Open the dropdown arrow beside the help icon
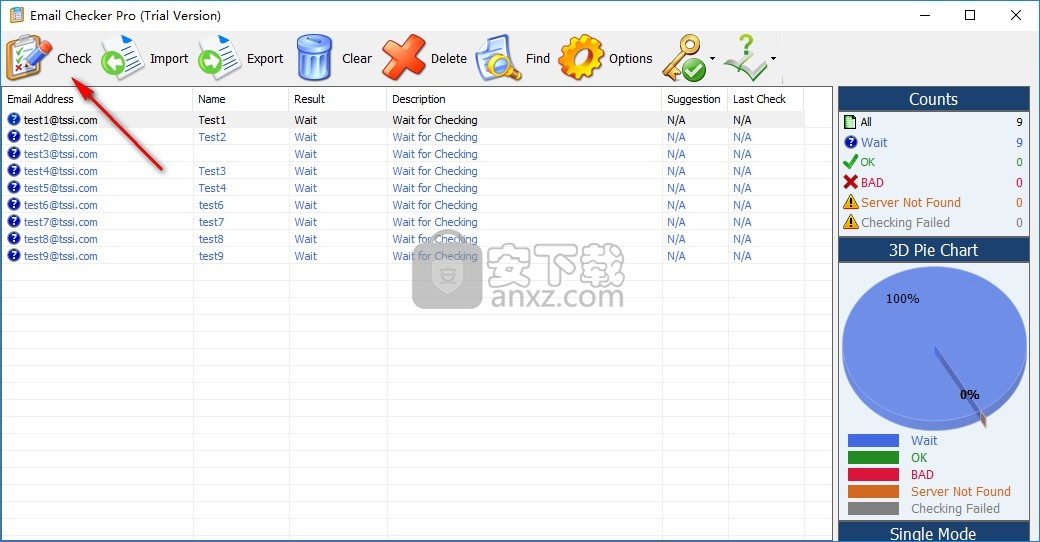 tap(773, 58)
